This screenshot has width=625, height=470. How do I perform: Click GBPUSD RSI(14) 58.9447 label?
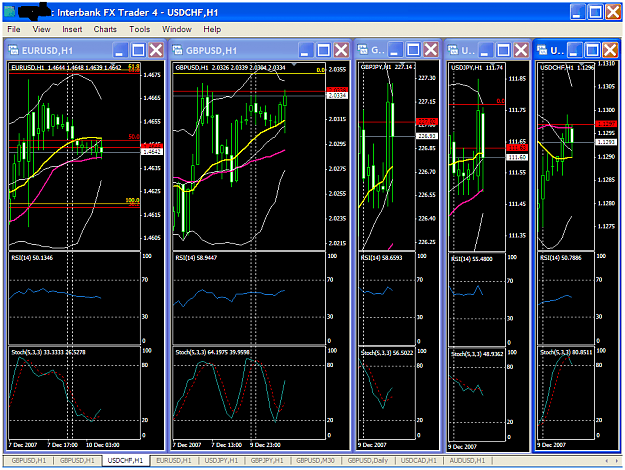196,258
